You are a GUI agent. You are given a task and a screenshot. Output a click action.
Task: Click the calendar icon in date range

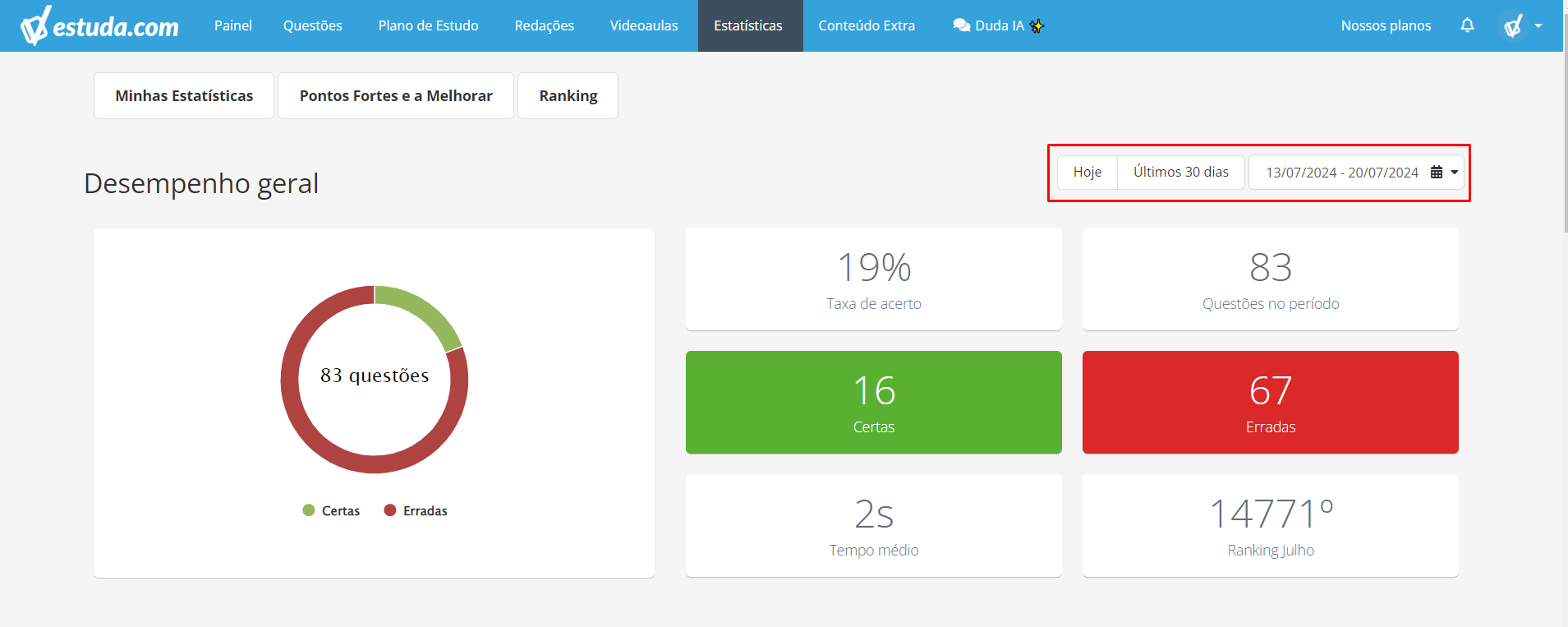[1437, 173]
